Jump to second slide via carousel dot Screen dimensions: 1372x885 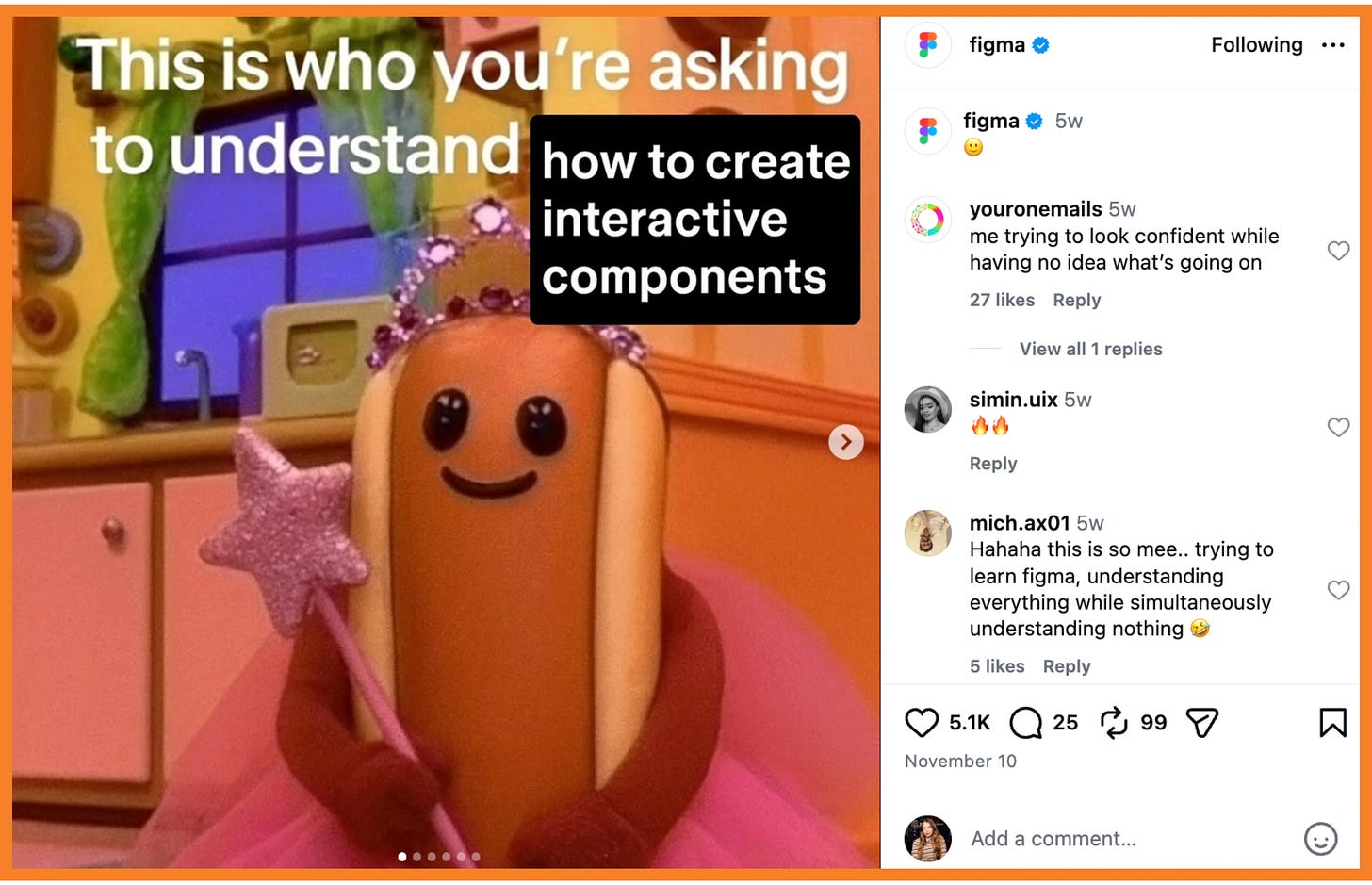click(x=417, y=857)
